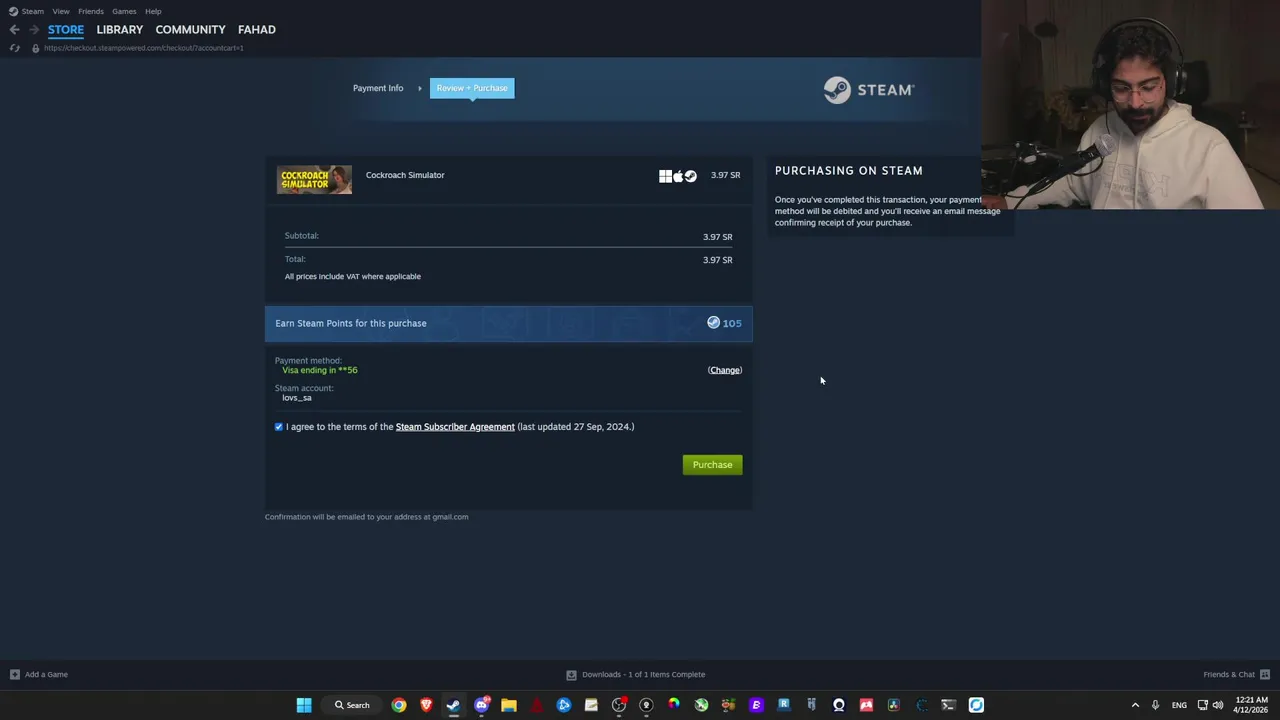Click the volume speaker tray icon
The width and height of the screenshot is (1280, 720).
(1218, 705)
